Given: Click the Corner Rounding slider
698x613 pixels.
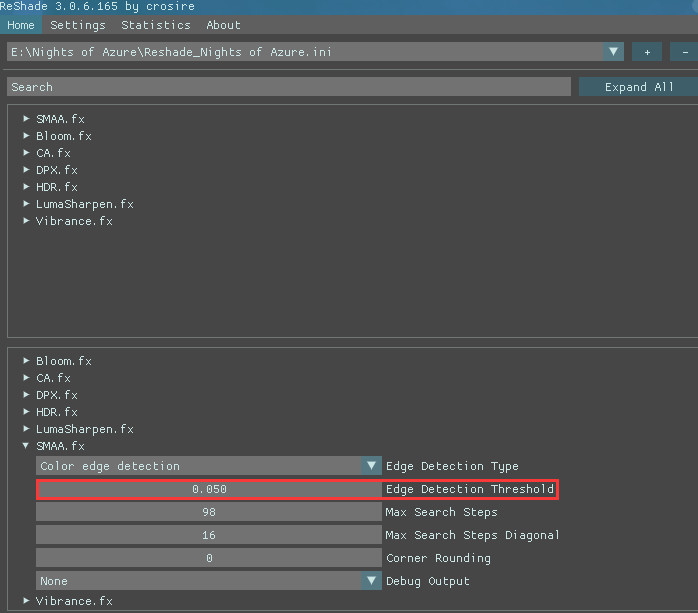Looking at the screenshot, I should (x=208, y=558).
